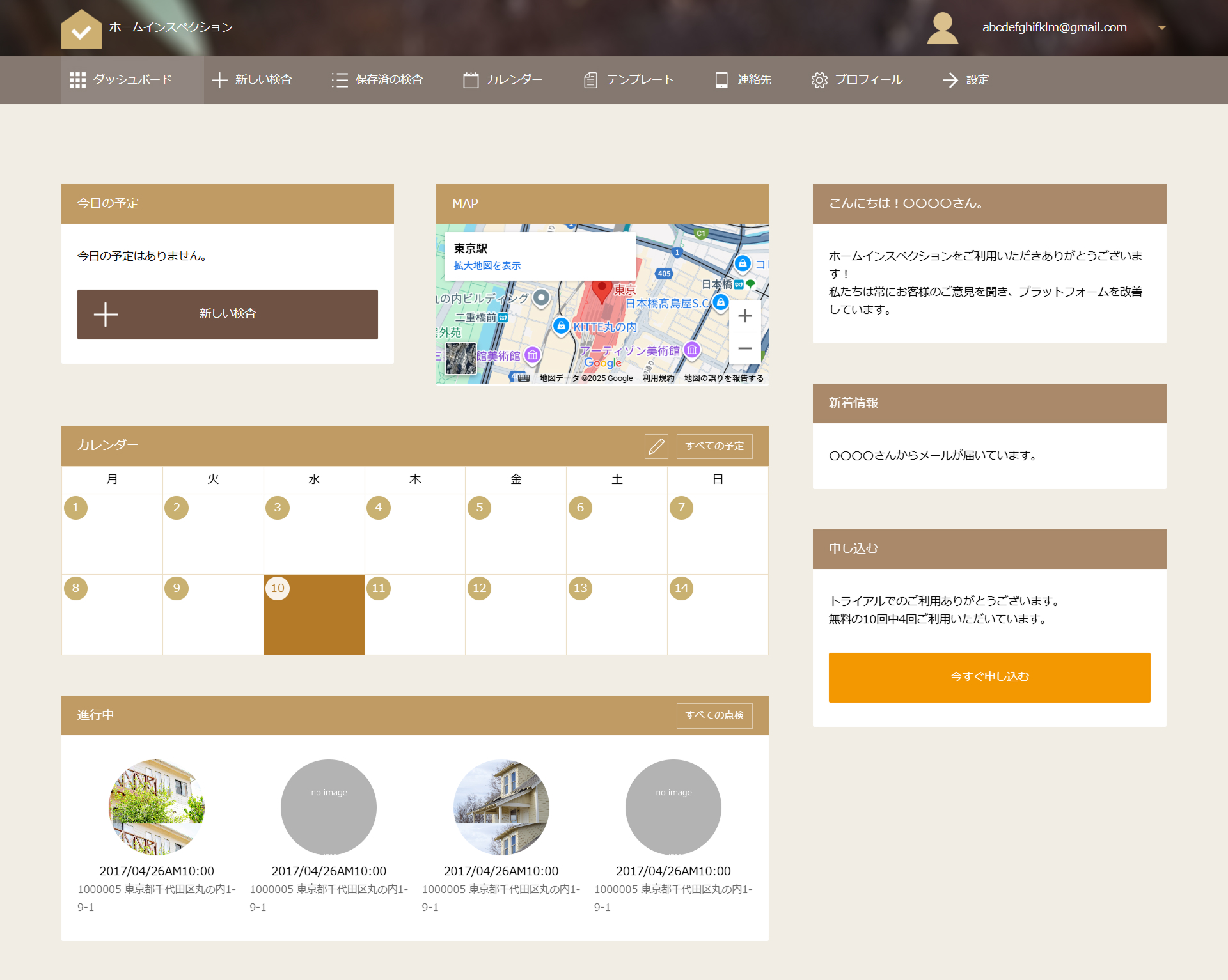This screenshot has height=980, width=1228.
Task: Zoom out the map with minus
Action: (x=744, y=348)
